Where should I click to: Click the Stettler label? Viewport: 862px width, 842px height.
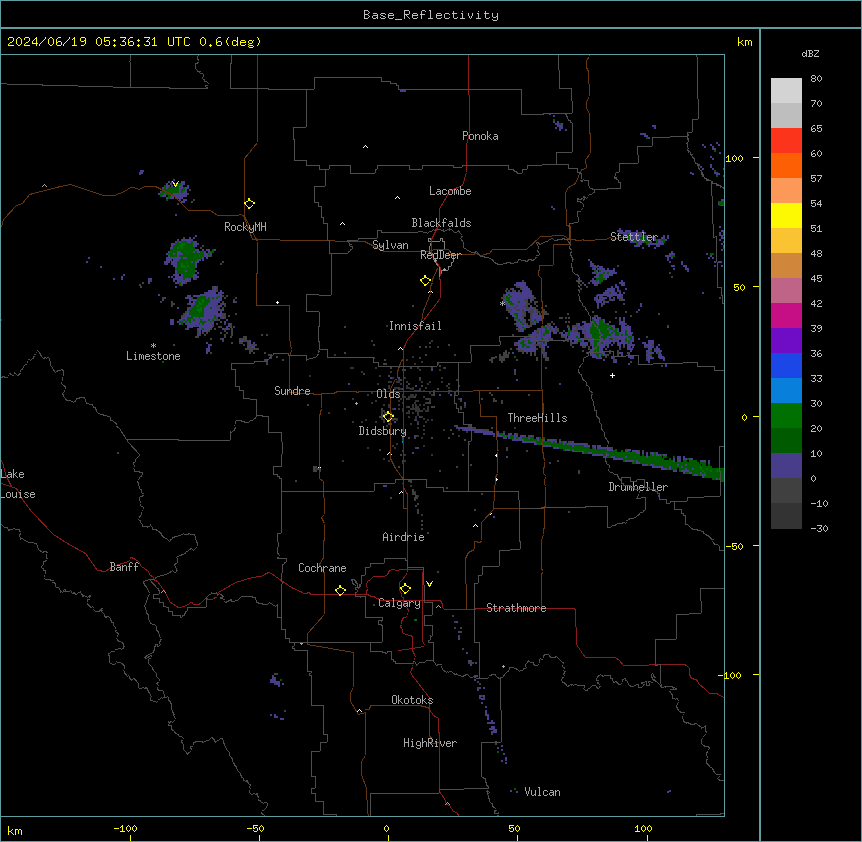634,237
